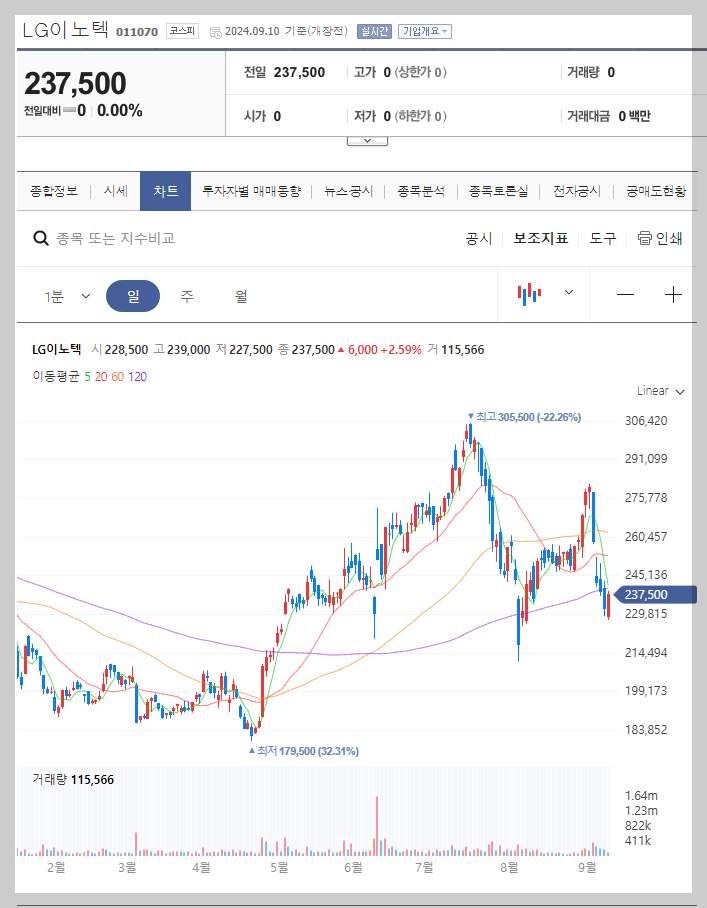
Task: Open the 종목분석 tab
Action: 421,191
